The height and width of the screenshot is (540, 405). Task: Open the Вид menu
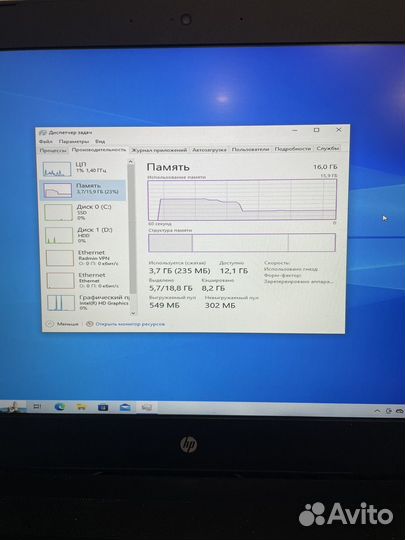(100, 141)
